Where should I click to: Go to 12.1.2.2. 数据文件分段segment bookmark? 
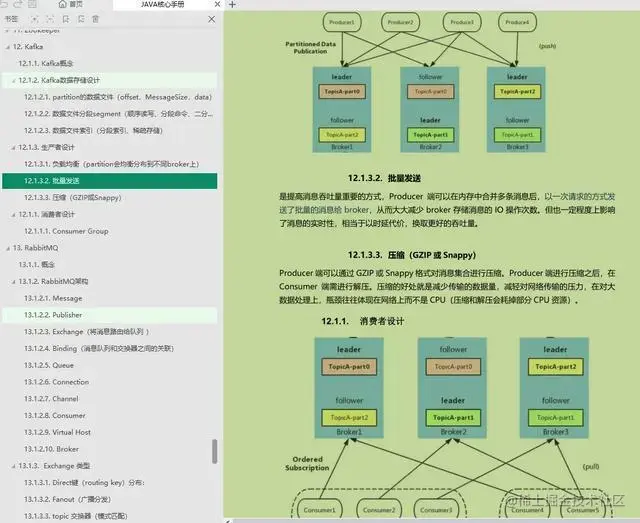[x=118, y=114]
